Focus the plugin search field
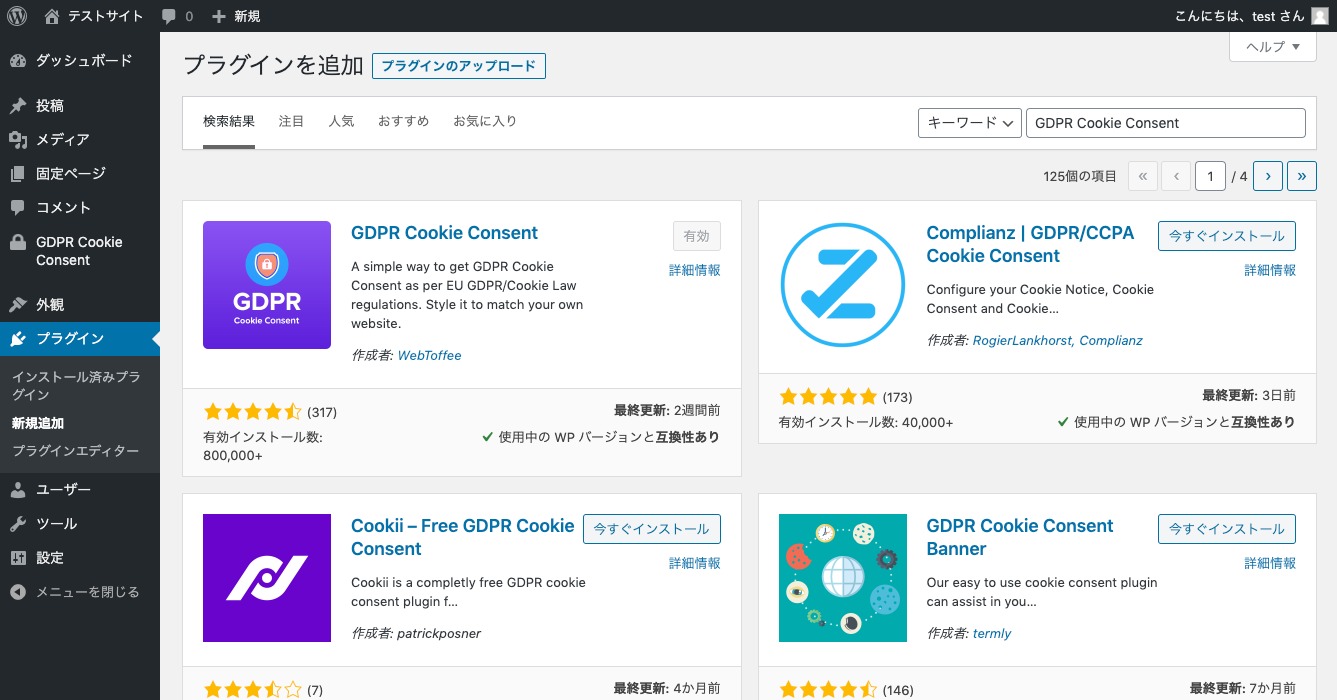 click(1166, 123)
